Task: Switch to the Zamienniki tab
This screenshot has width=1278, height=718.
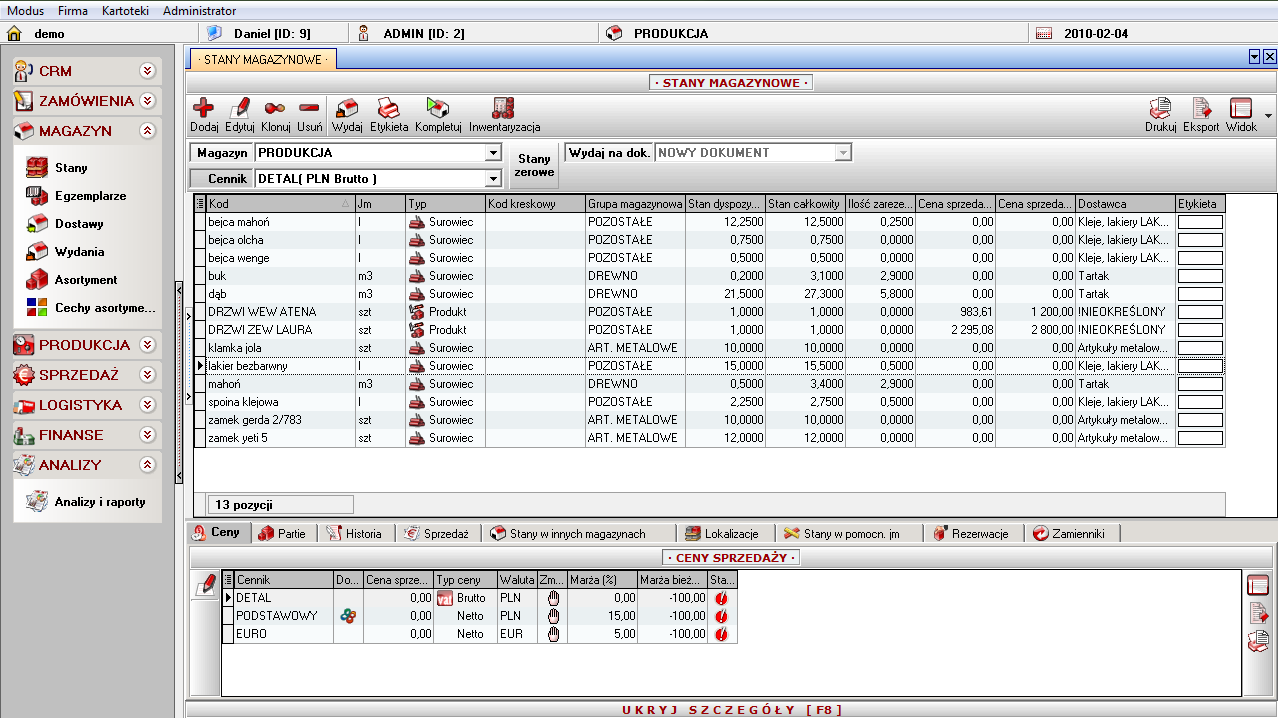Action: pyautogui.click(x=1070, y=534)
